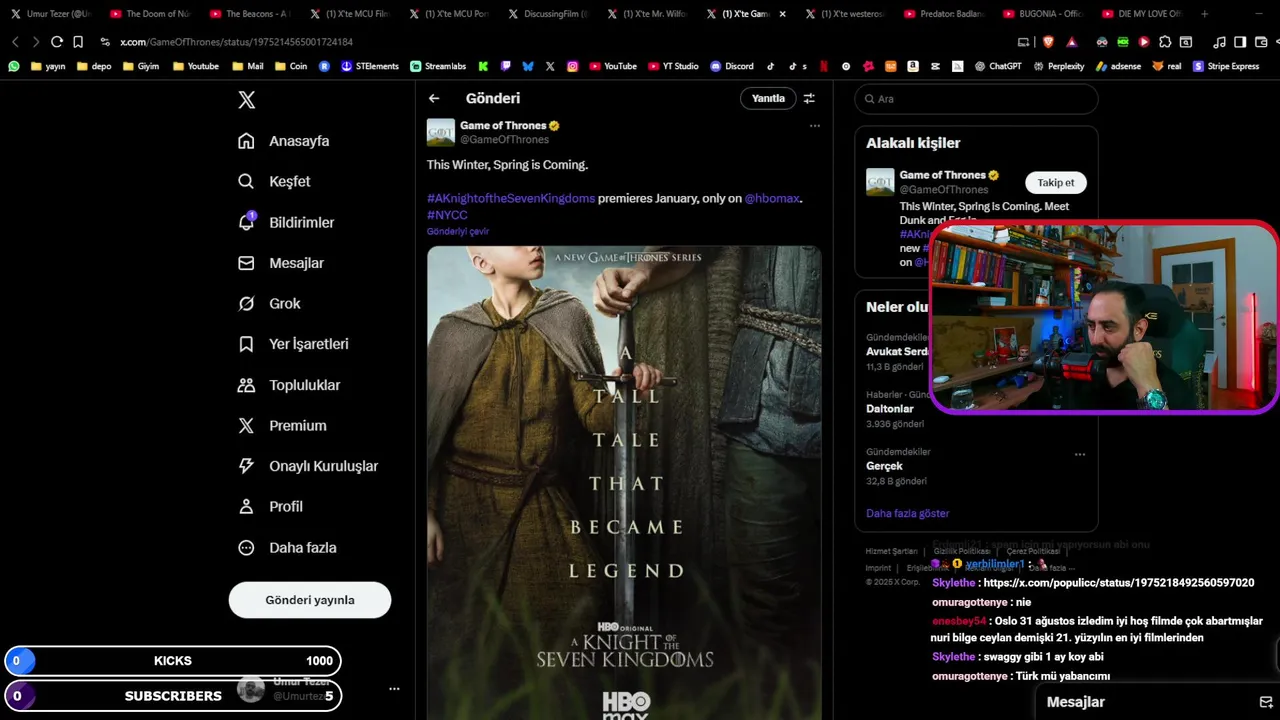Screen dimensions: 1280x720
Task: Open the @GameOfThrones handle in post
Action: click(504, 140)
